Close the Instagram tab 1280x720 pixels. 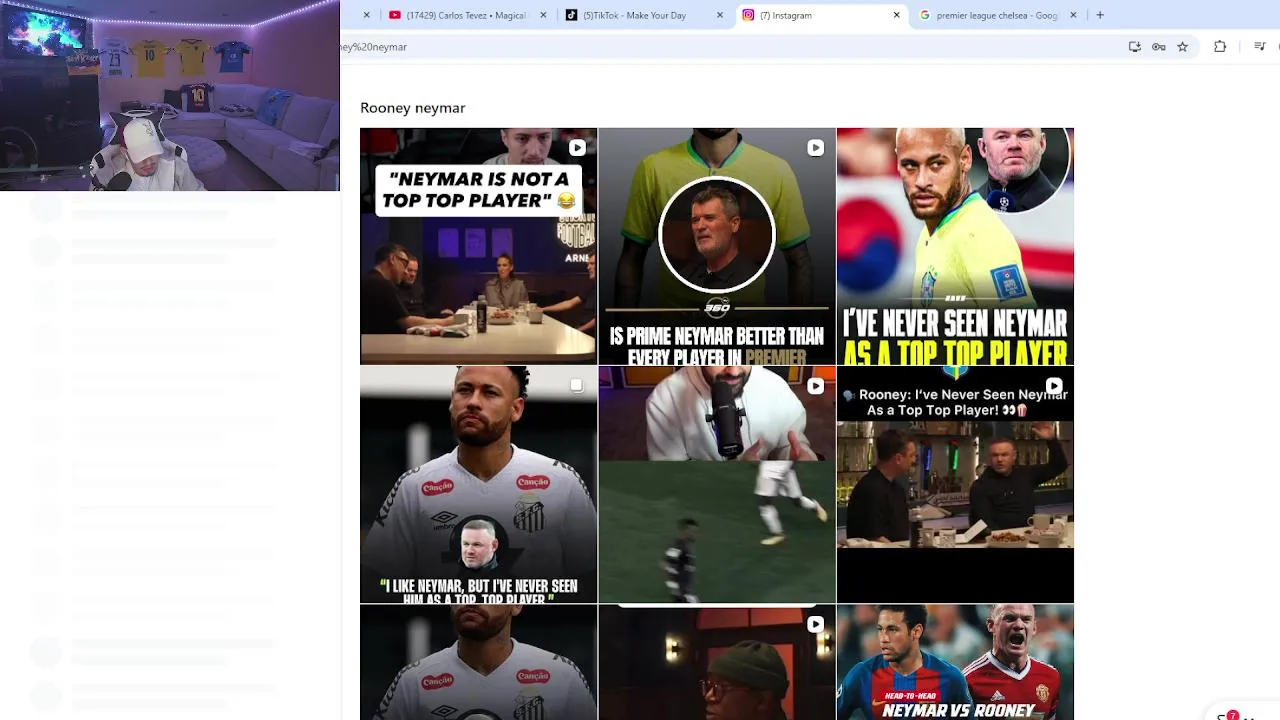click(x=896, y=15)
